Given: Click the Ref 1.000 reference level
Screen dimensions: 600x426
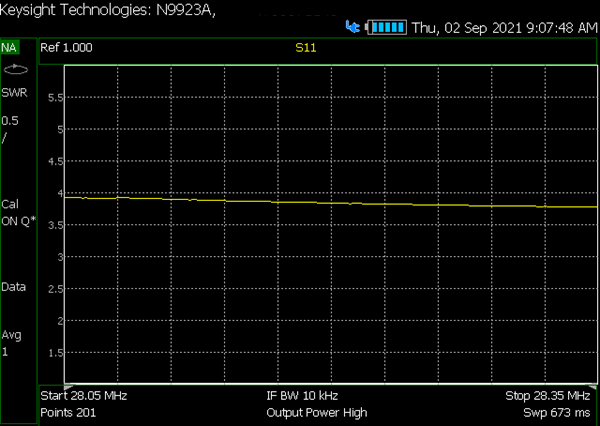Looking at the screenshot, I should coord(66,48).
